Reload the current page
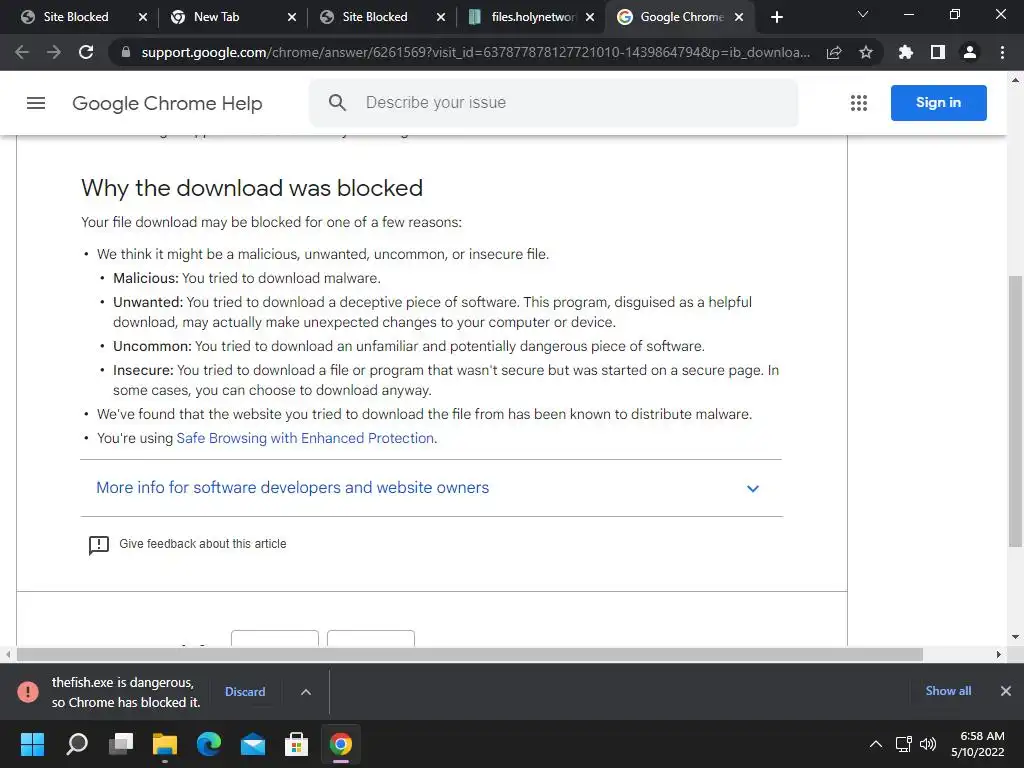The height and width of the screenshot is (768, 1024). click(x=86, y=52)
